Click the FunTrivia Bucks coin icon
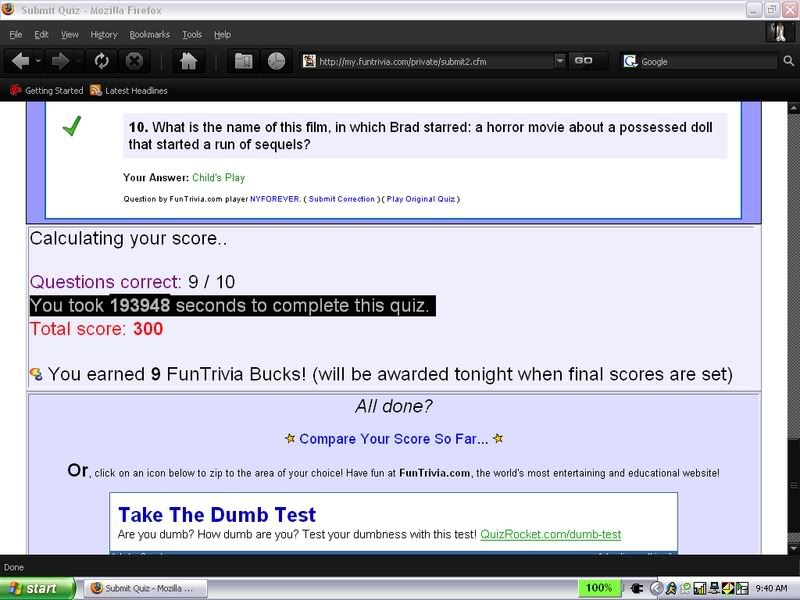Viewport: 800px width, 600px height. [36, 374]
